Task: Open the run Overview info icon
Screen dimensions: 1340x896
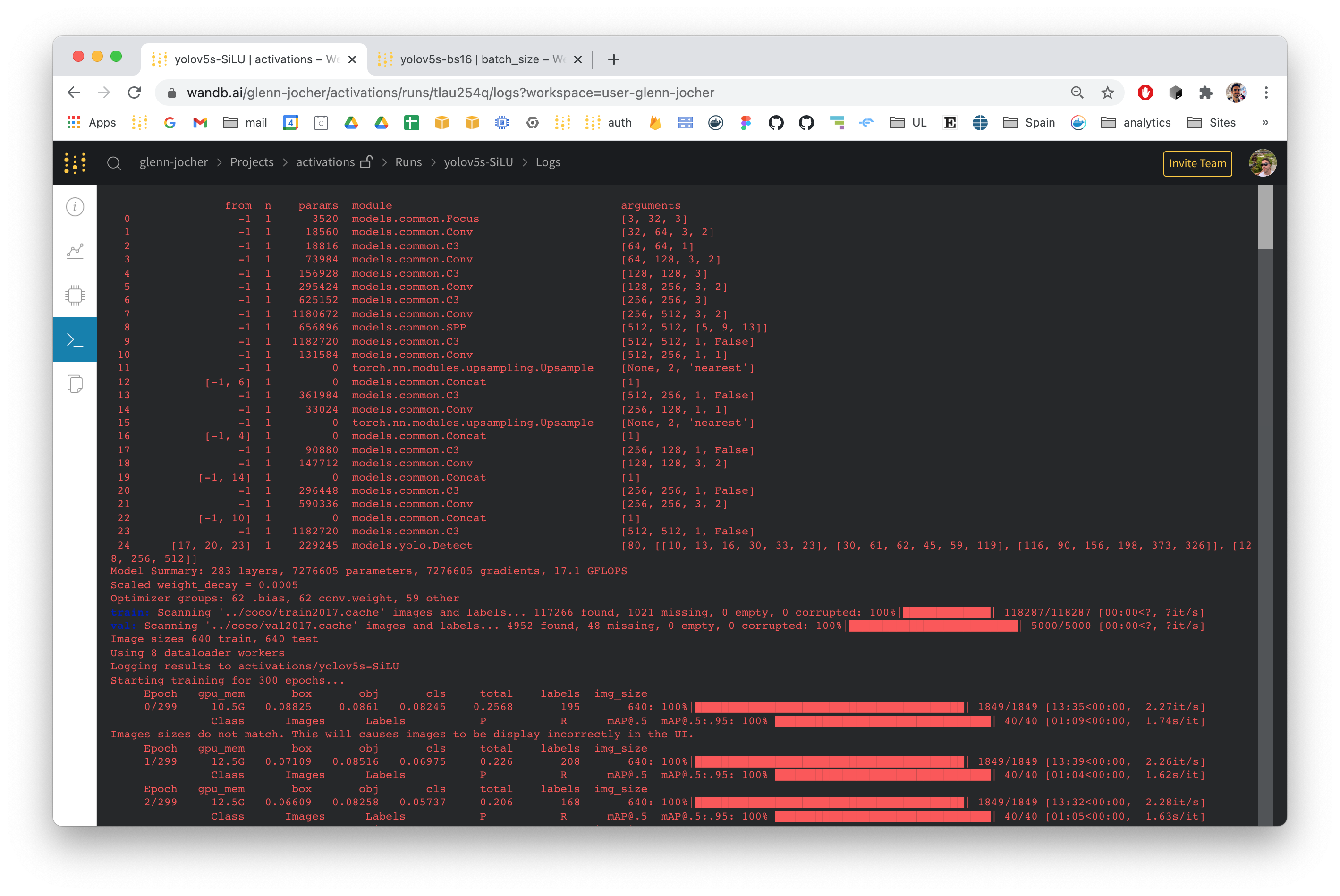Action: click(x=75, y=206)
